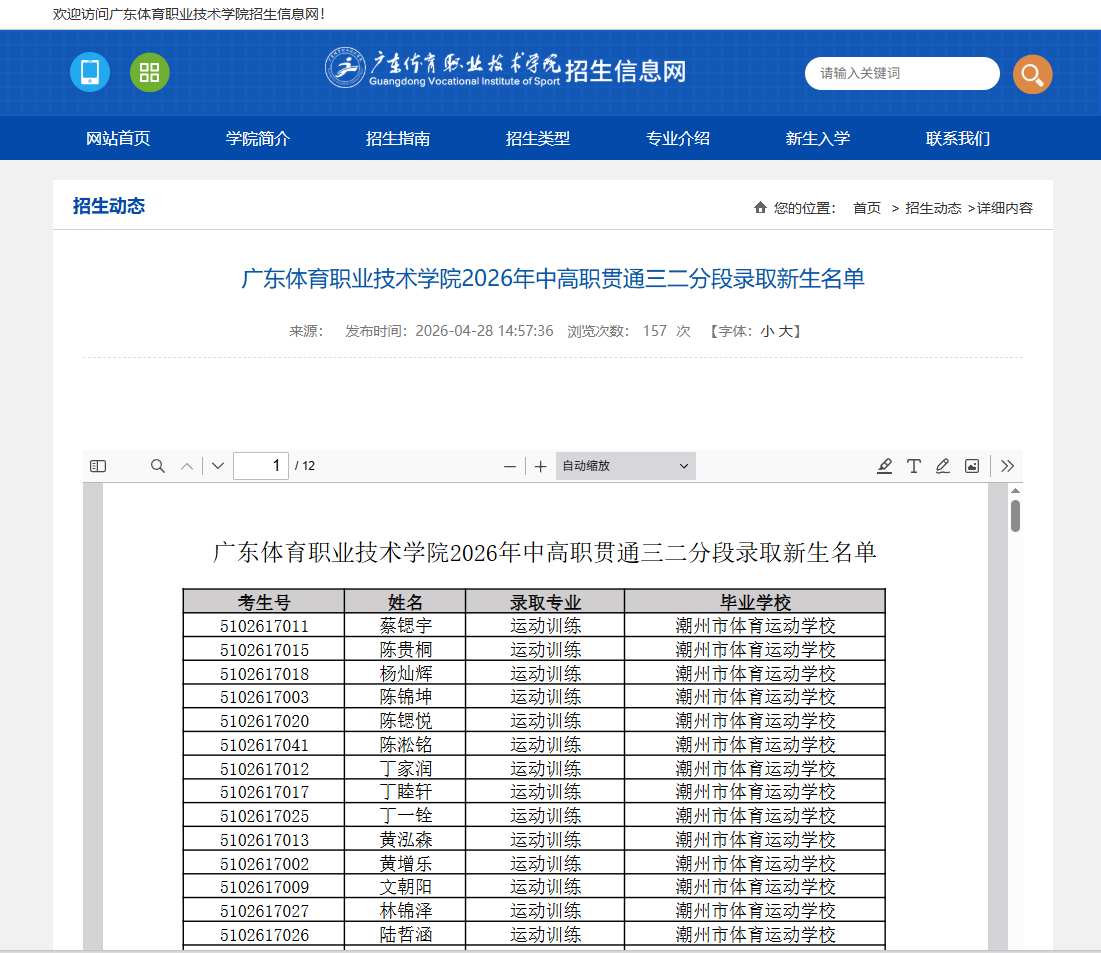
Task: Click the cell 5102617041
Action: (264, 745)
